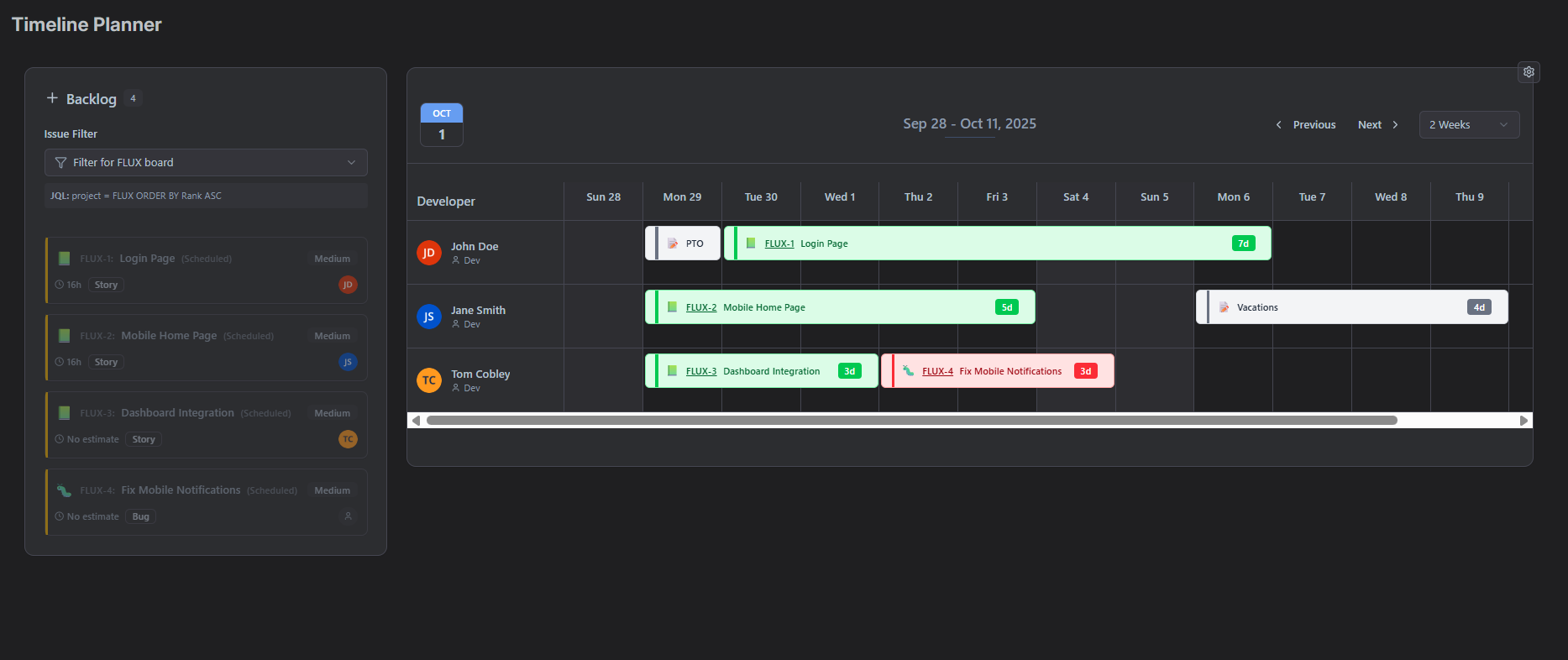
Task: Click John Doe's JD avatar in timeline
Action: [x=429, y=253]
